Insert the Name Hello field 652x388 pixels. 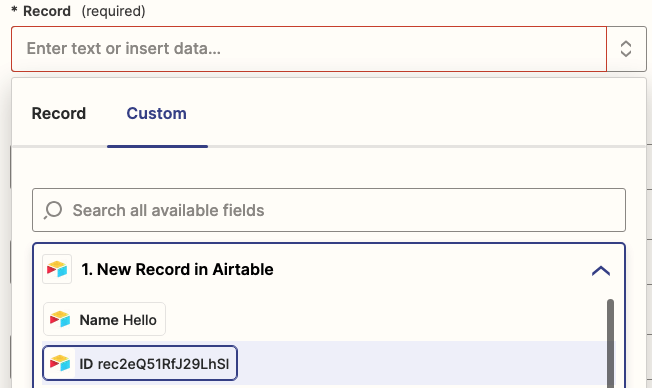tap(104, 319)
